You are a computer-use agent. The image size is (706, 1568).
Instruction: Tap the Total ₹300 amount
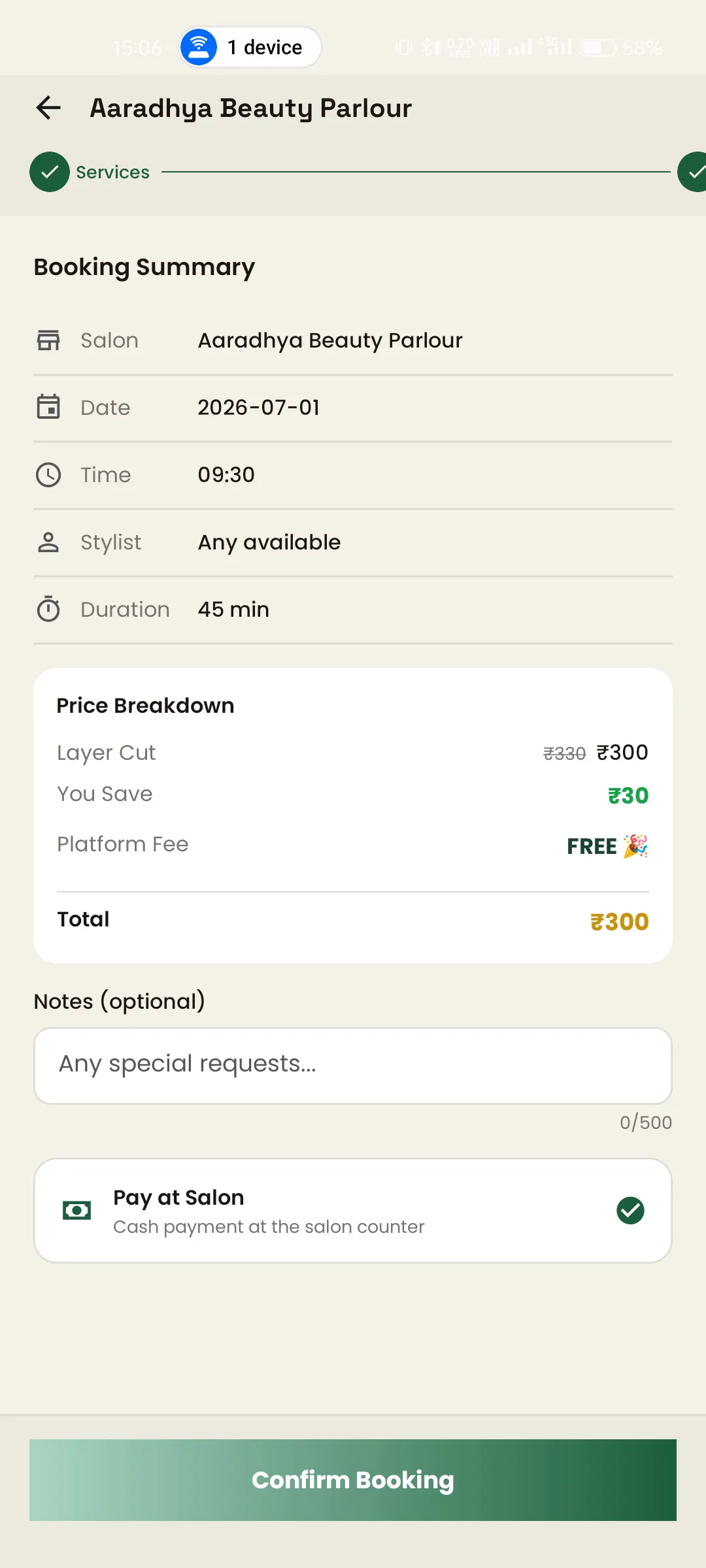[619, 922]
